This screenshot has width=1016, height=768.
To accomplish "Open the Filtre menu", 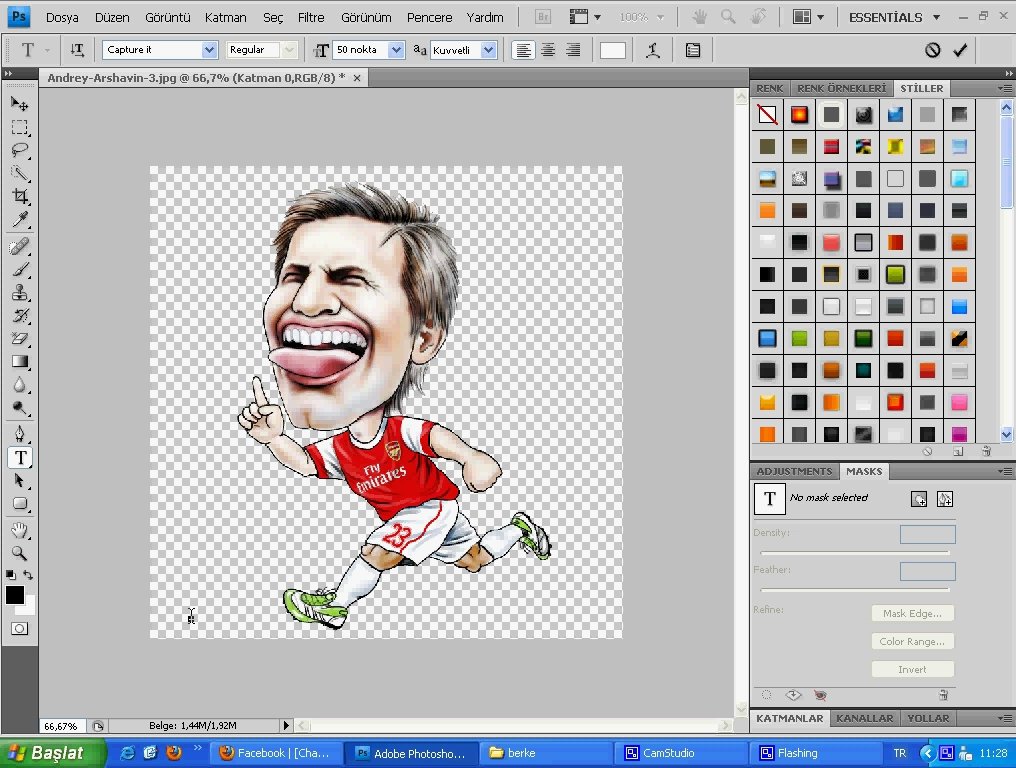I will tap(311, 17).
